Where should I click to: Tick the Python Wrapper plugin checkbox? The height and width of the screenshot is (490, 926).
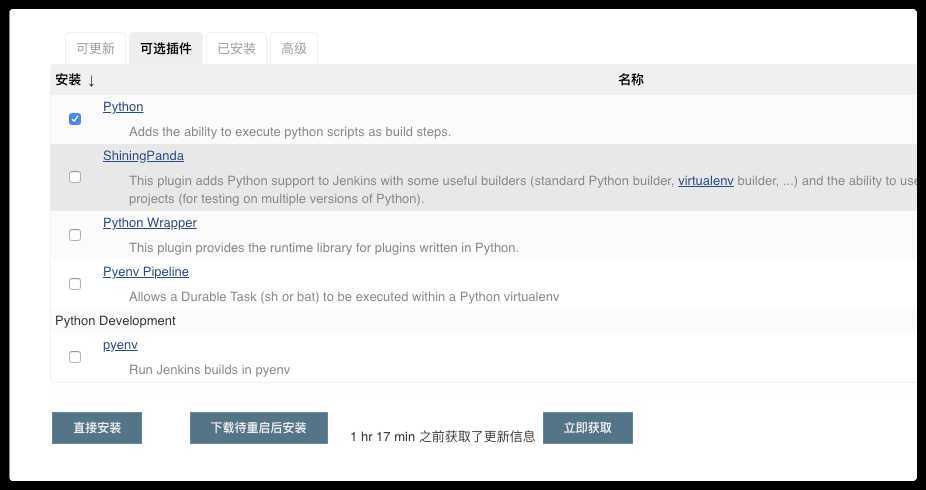tap(75, 235)
